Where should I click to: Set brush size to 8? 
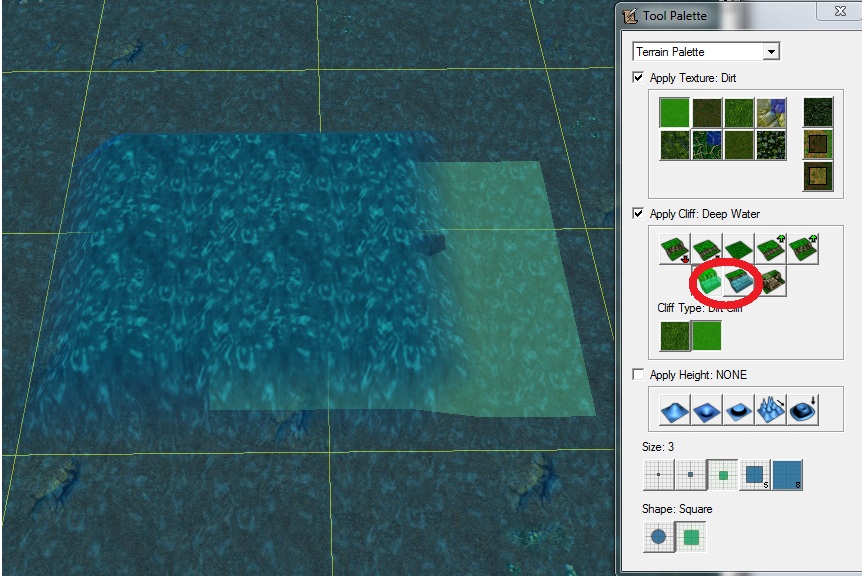pyautogui.click(x=787, y=475)
